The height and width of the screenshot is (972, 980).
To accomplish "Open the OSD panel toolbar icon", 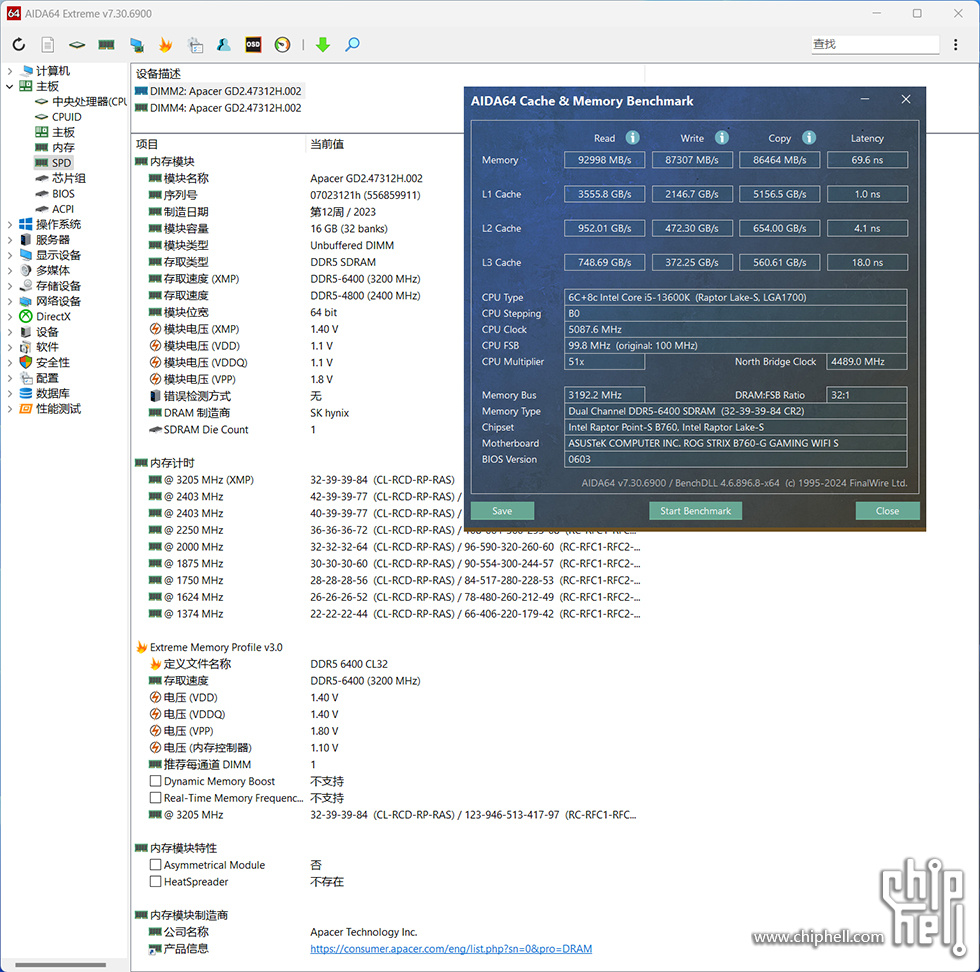I will point(253,44).
